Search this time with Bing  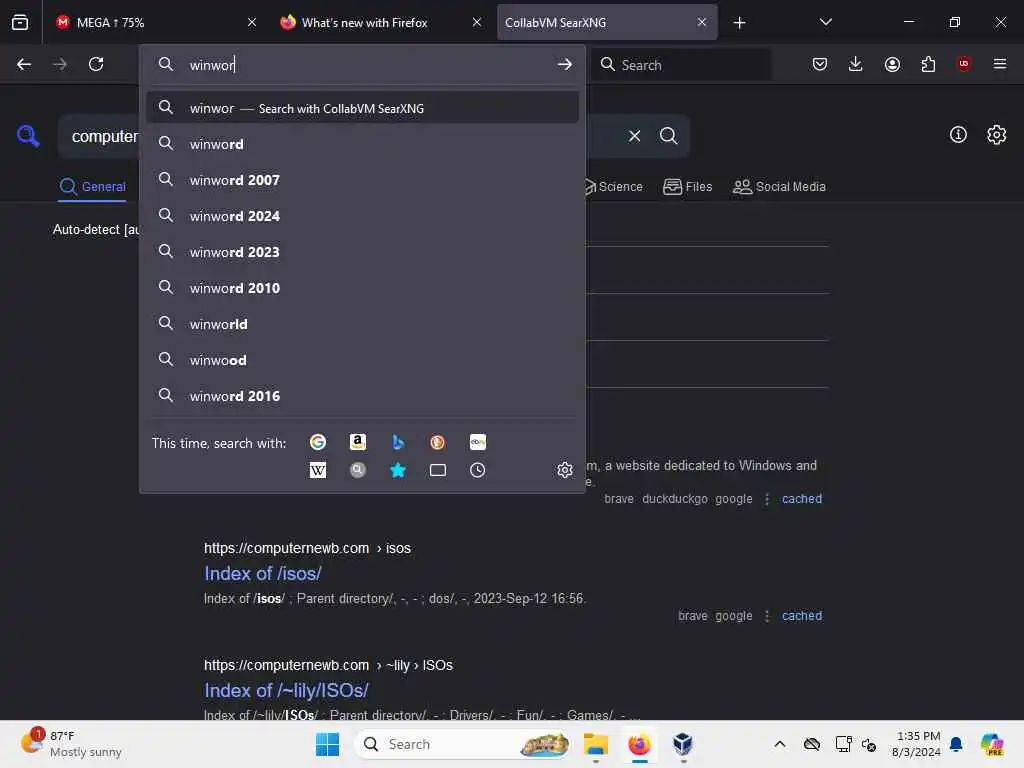pyautogui.click(x=398, y=442)
